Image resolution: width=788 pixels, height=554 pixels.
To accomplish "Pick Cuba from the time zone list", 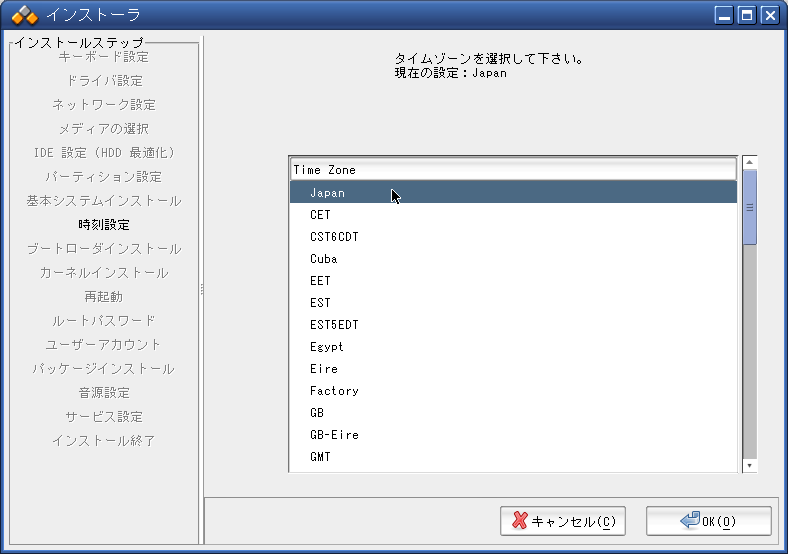I will click(x=323, y=259).
